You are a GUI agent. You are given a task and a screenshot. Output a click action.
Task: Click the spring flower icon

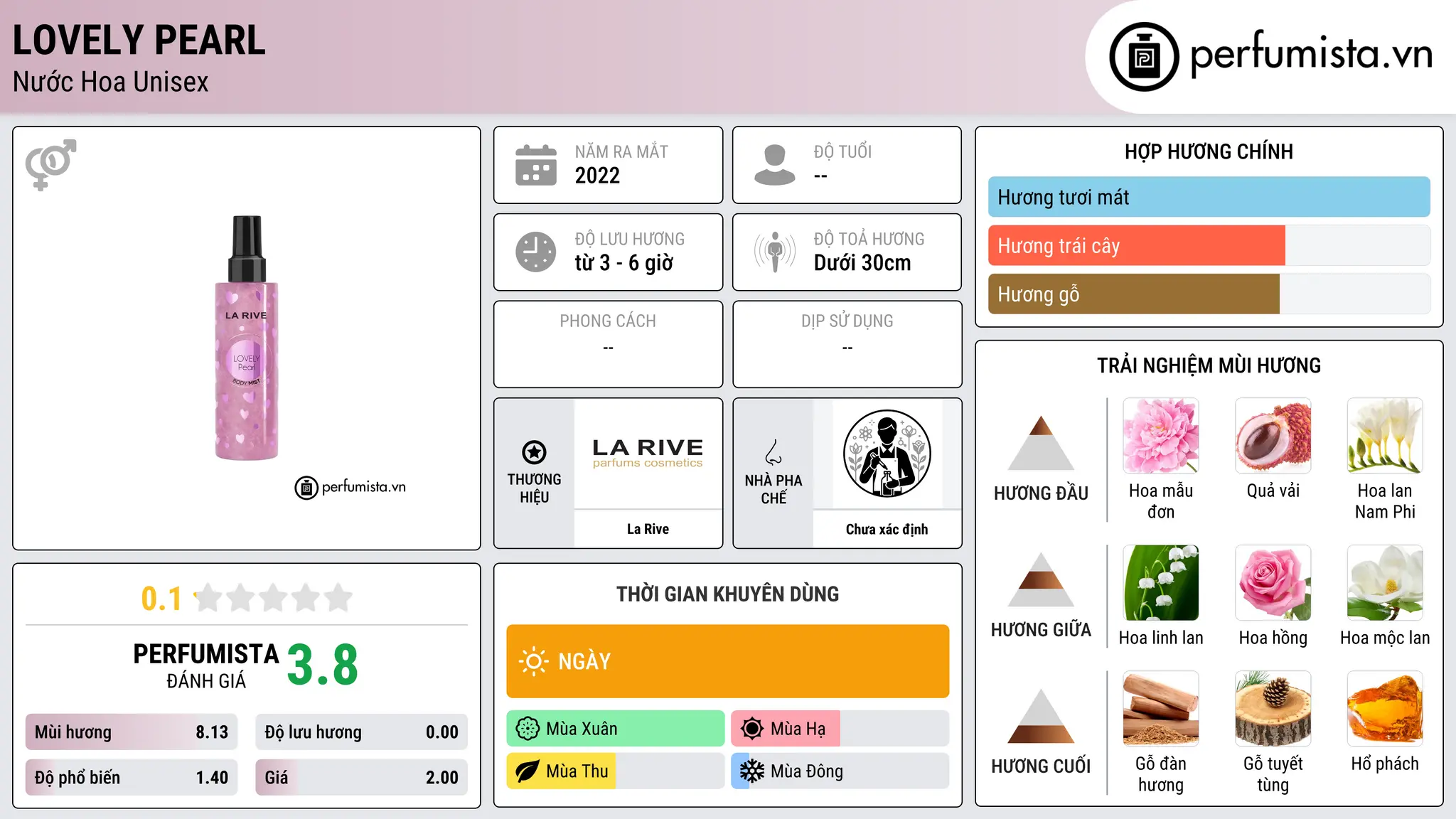528,729
